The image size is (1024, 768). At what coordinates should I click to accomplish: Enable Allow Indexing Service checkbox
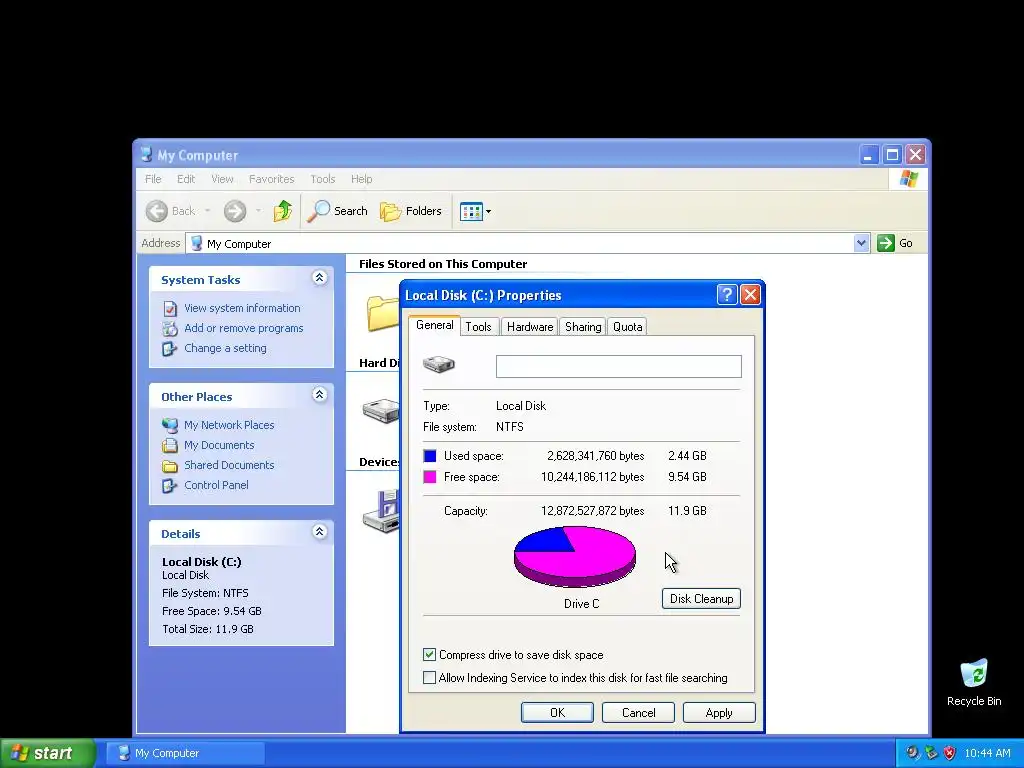point(429,678)
